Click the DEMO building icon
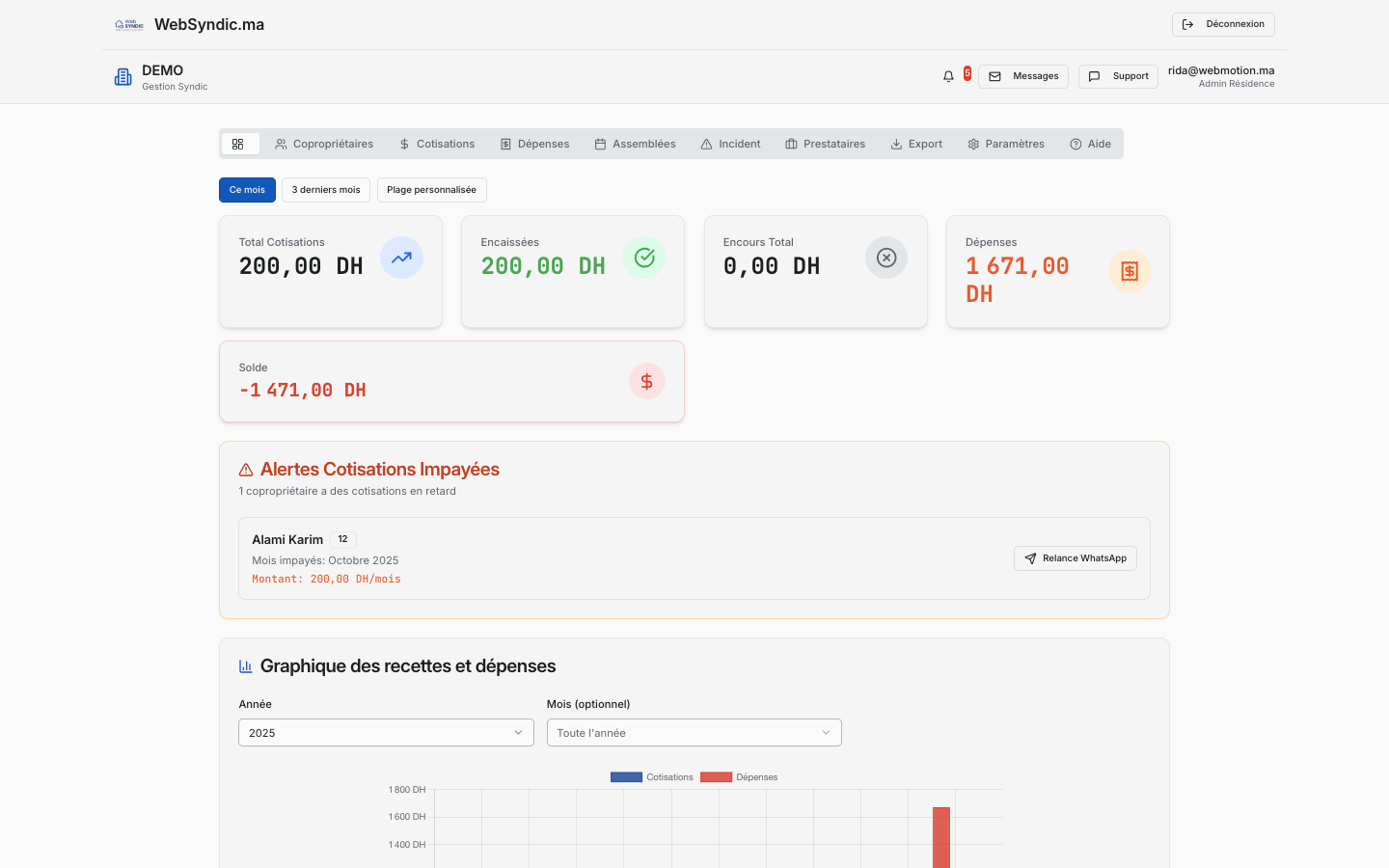Image resolution: width=1389 pixels, height=868 pixels. click(x=123, y=77)
